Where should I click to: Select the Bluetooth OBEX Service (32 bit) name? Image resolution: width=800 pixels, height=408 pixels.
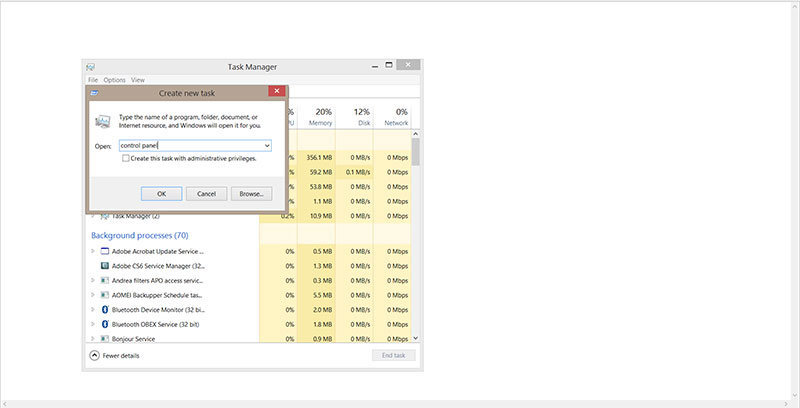155,324
